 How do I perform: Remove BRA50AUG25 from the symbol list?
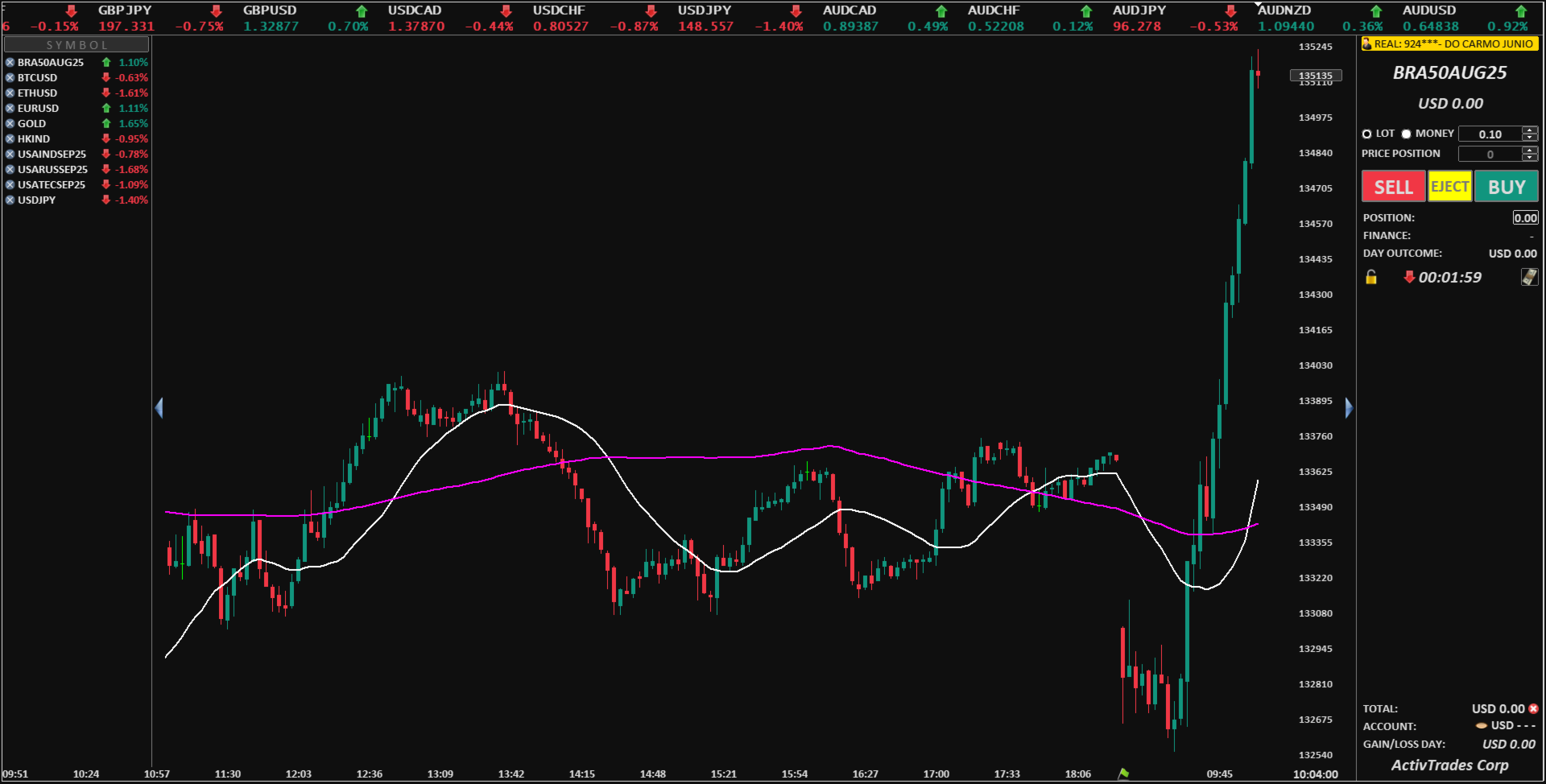10,62
